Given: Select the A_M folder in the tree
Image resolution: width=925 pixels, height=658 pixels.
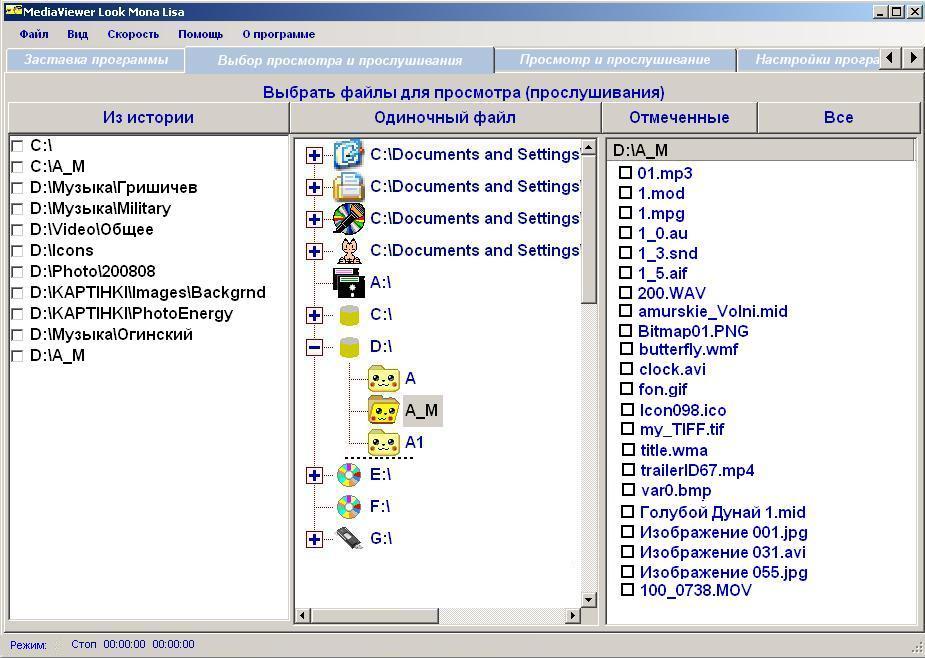Looking at the screenshot, I should pyautogui.click(x=422, y=411).
